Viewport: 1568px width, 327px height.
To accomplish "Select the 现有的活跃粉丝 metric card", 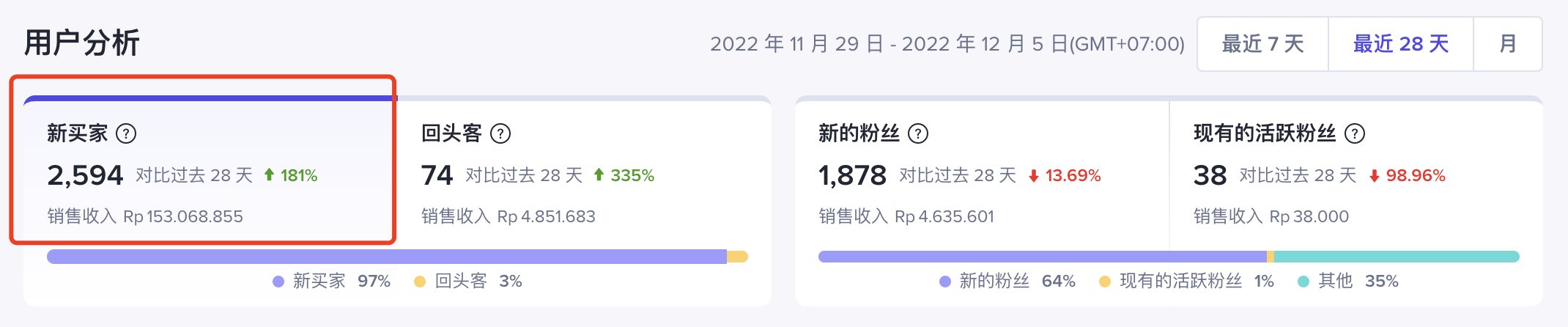I will [x=1356, y=173].
